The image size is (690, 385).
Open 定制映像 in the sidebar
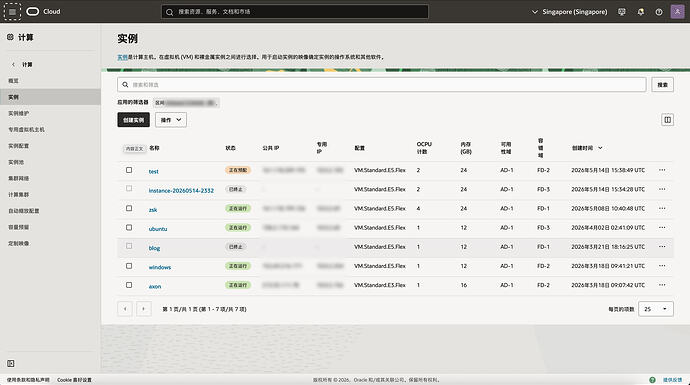click(x=18, y=243)
